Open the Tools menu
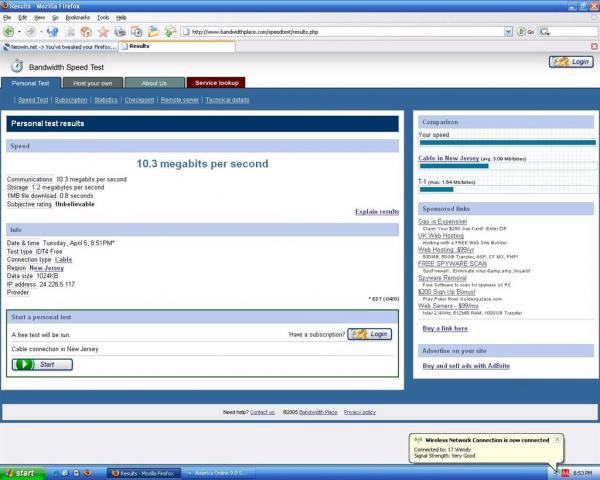Viewport: 600px width, 480px height. click(x=103, y=18)
